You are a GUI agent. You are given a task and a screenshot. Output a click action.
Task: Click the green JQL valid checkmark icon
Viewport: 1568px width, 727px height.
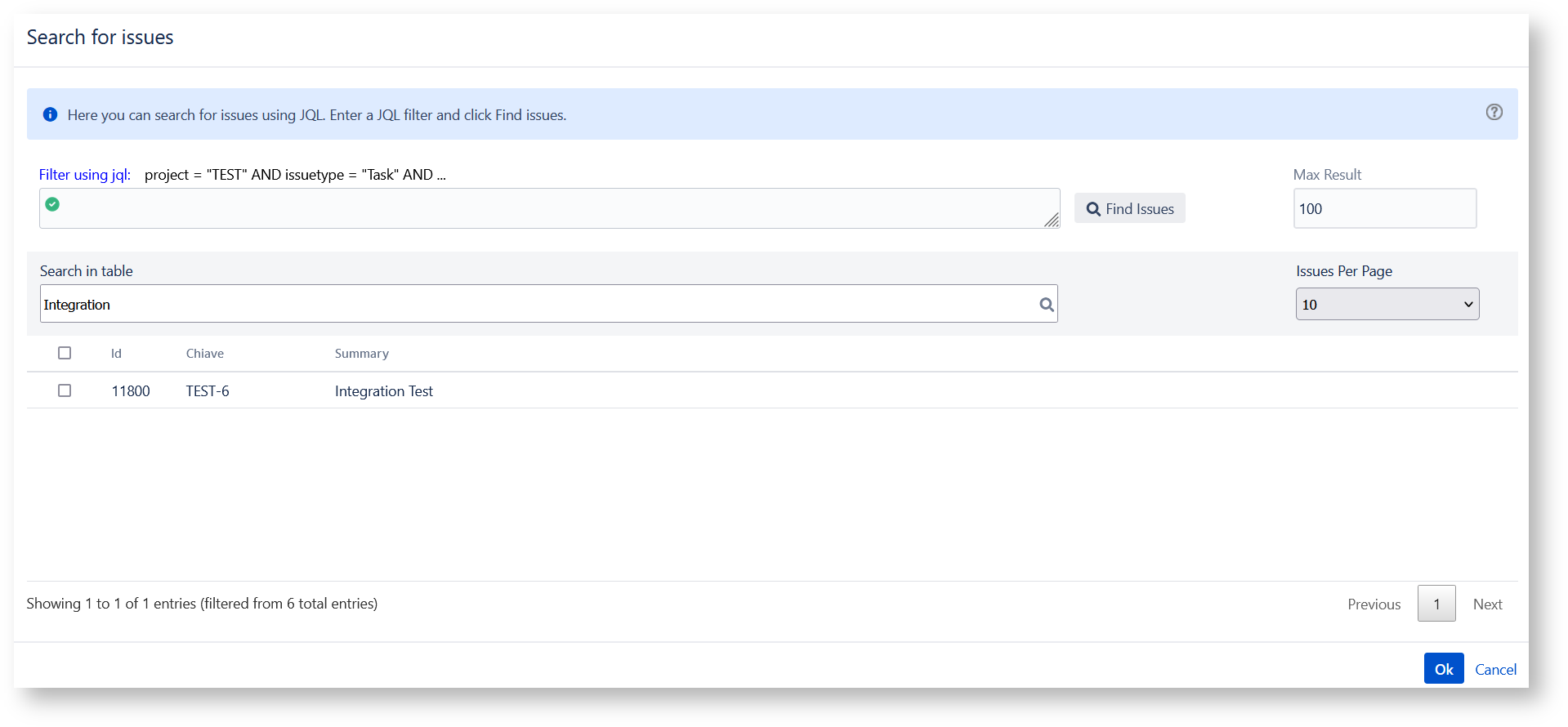(52, 204)
